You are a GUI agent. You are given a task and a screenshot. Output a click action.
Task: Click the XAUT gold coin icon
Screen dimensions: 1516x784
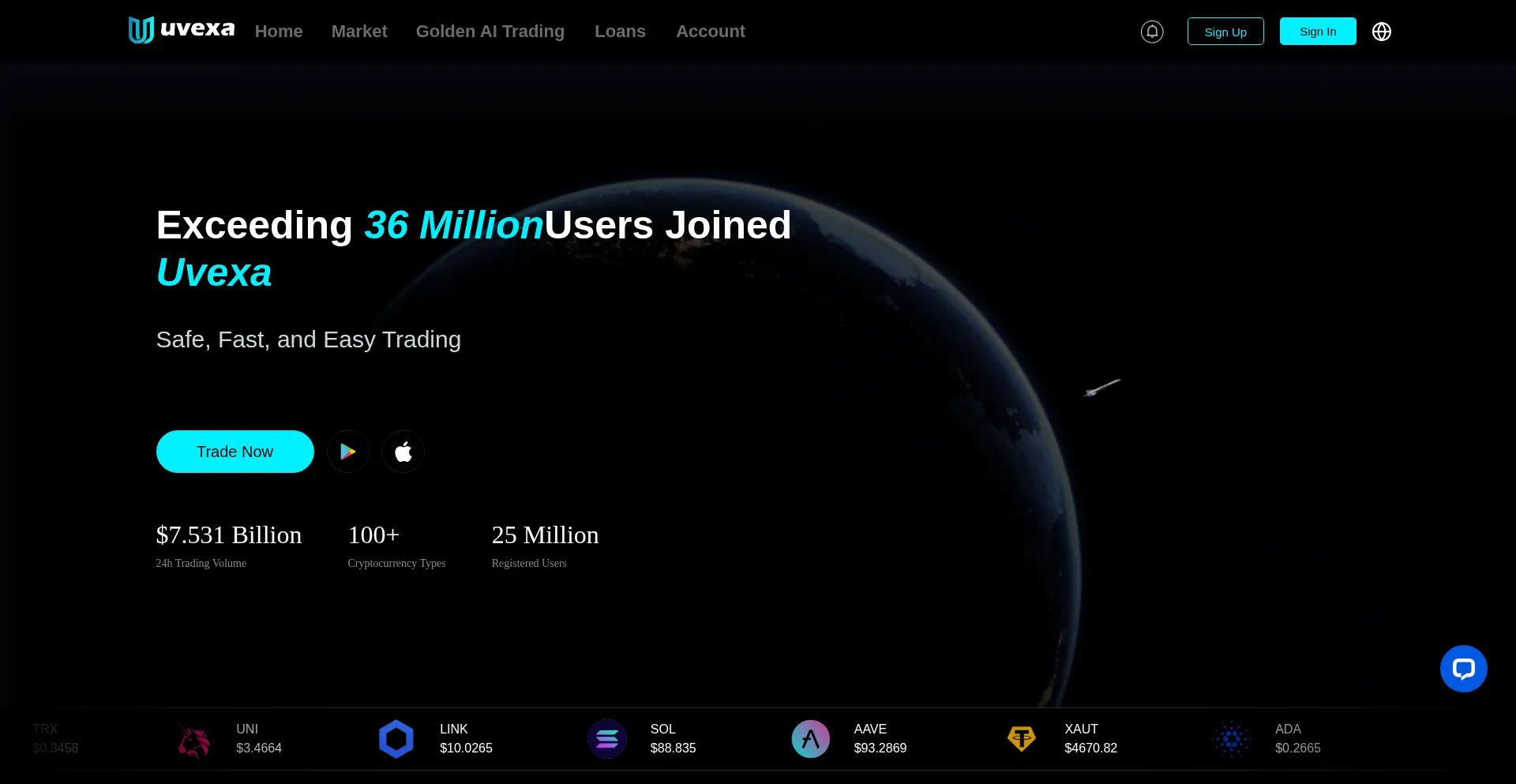1022,739
